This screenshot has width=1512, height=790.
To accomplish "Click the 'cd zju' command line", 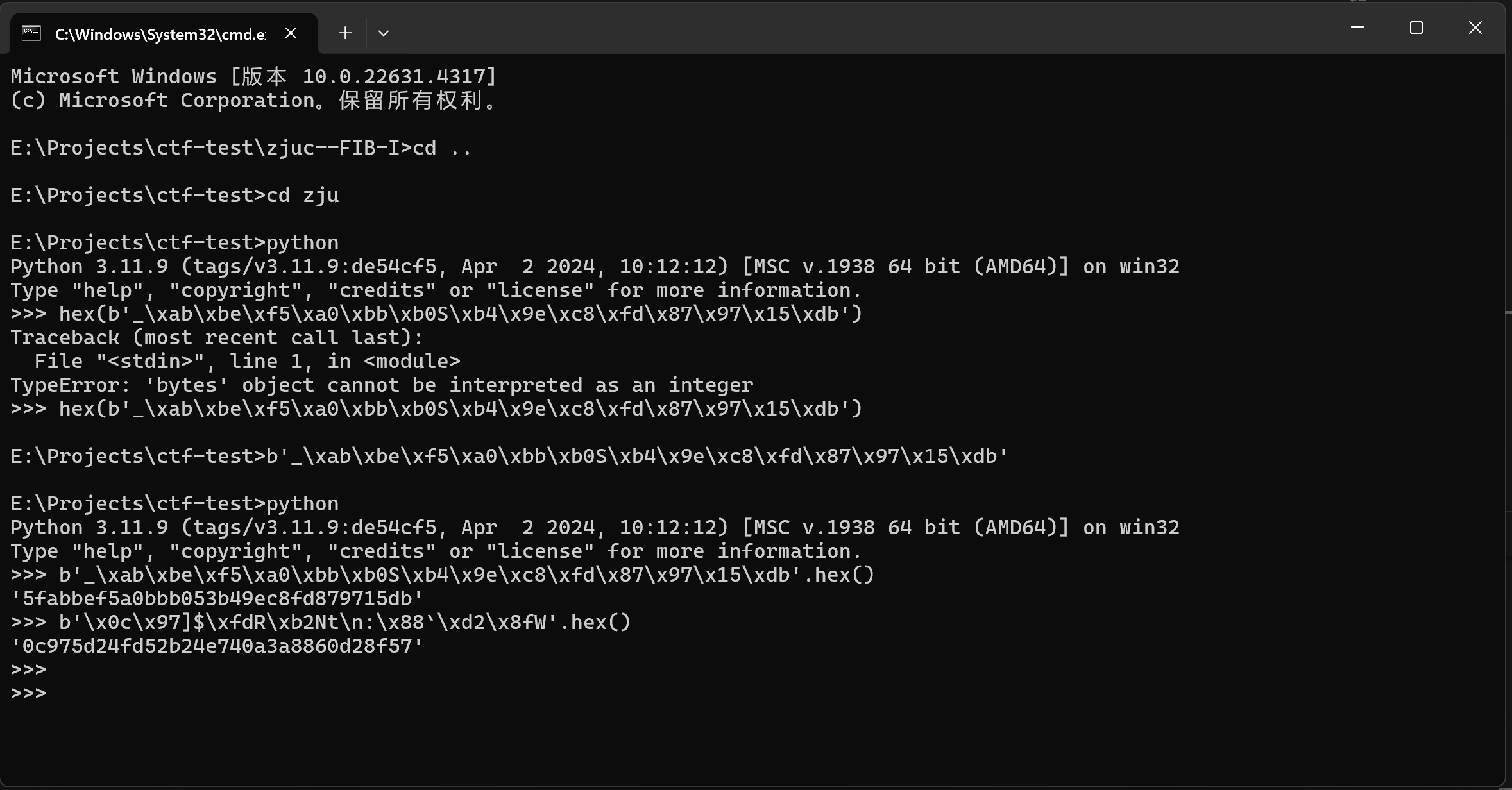I will point(174,196).
